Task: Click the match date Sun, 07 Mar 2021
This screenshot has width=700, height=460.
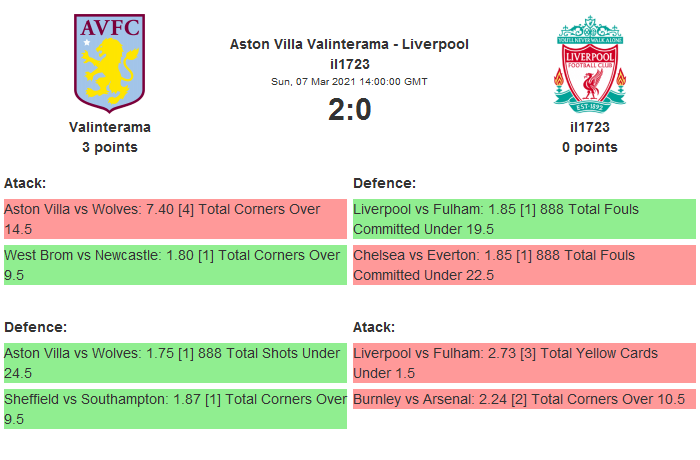Action: tap(349, 82)
